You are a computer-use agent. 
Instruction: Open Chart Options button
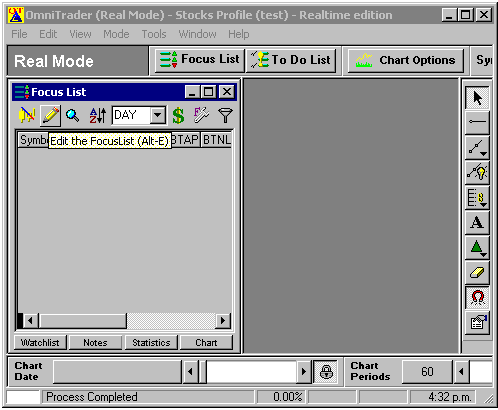[x=406, y=60]
